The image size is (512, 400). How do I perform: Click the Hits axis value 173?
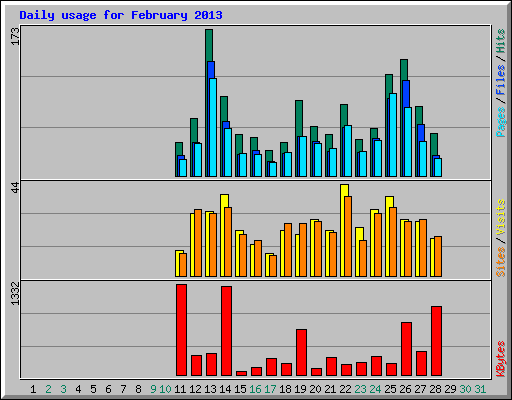[x=15, y=36]
